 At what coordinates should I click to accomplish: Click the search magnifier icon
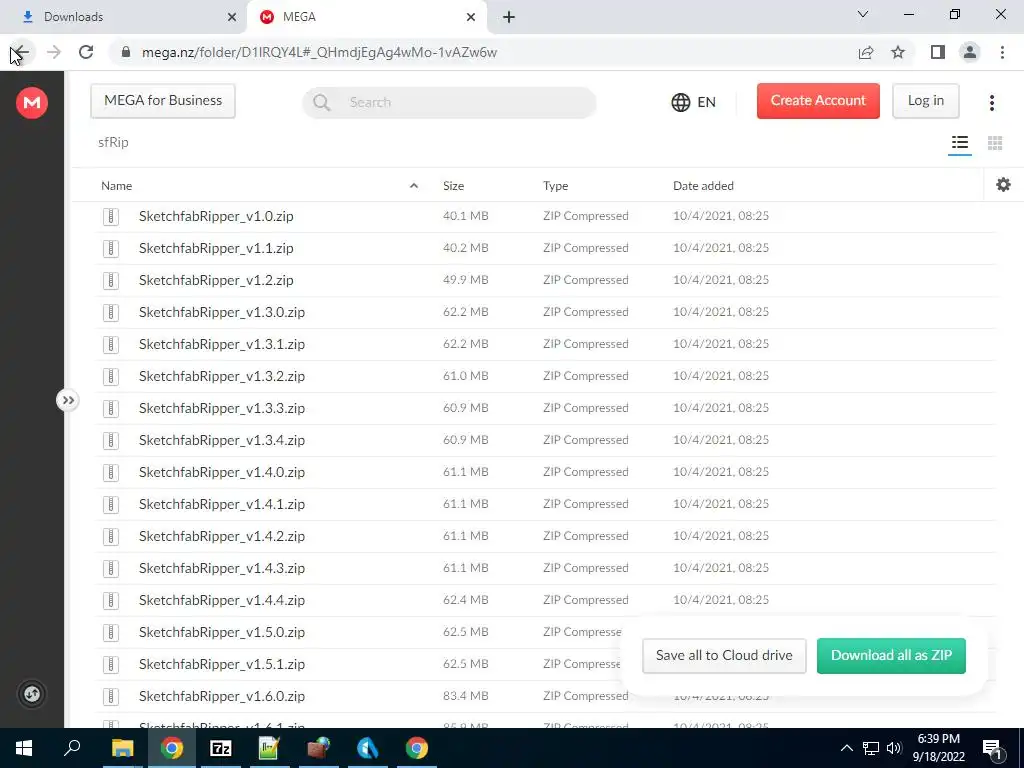[x=321, y=103]
